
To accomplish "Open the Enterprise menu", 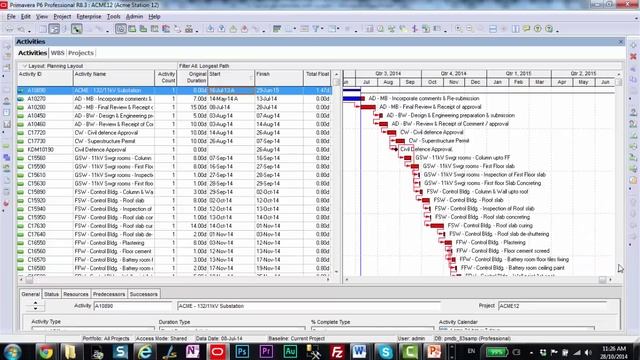I will pyautogui.click(x=89, y=17).
